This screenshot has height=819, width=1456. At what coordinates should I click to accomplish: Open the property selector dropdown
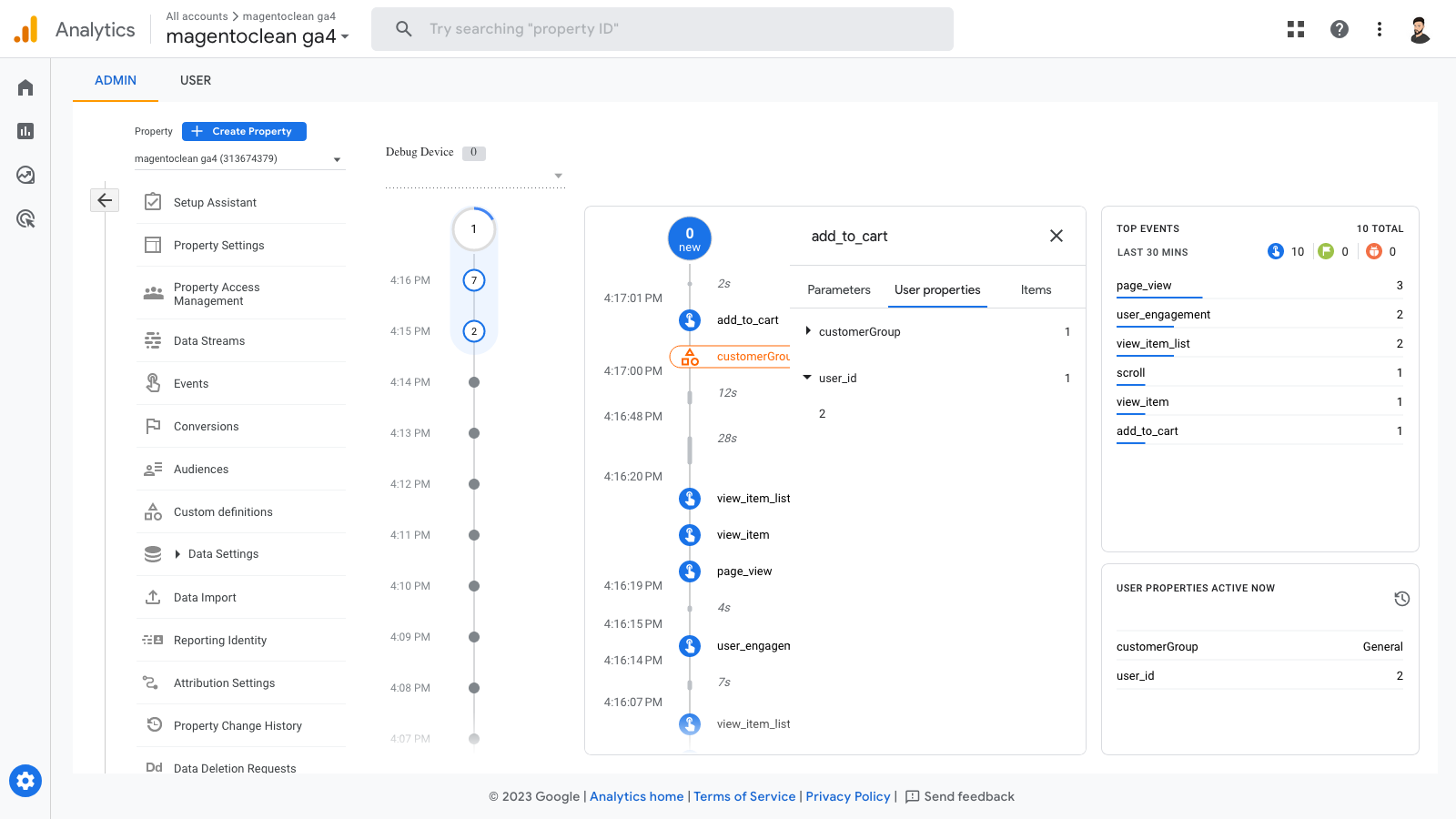coord(239,159)
